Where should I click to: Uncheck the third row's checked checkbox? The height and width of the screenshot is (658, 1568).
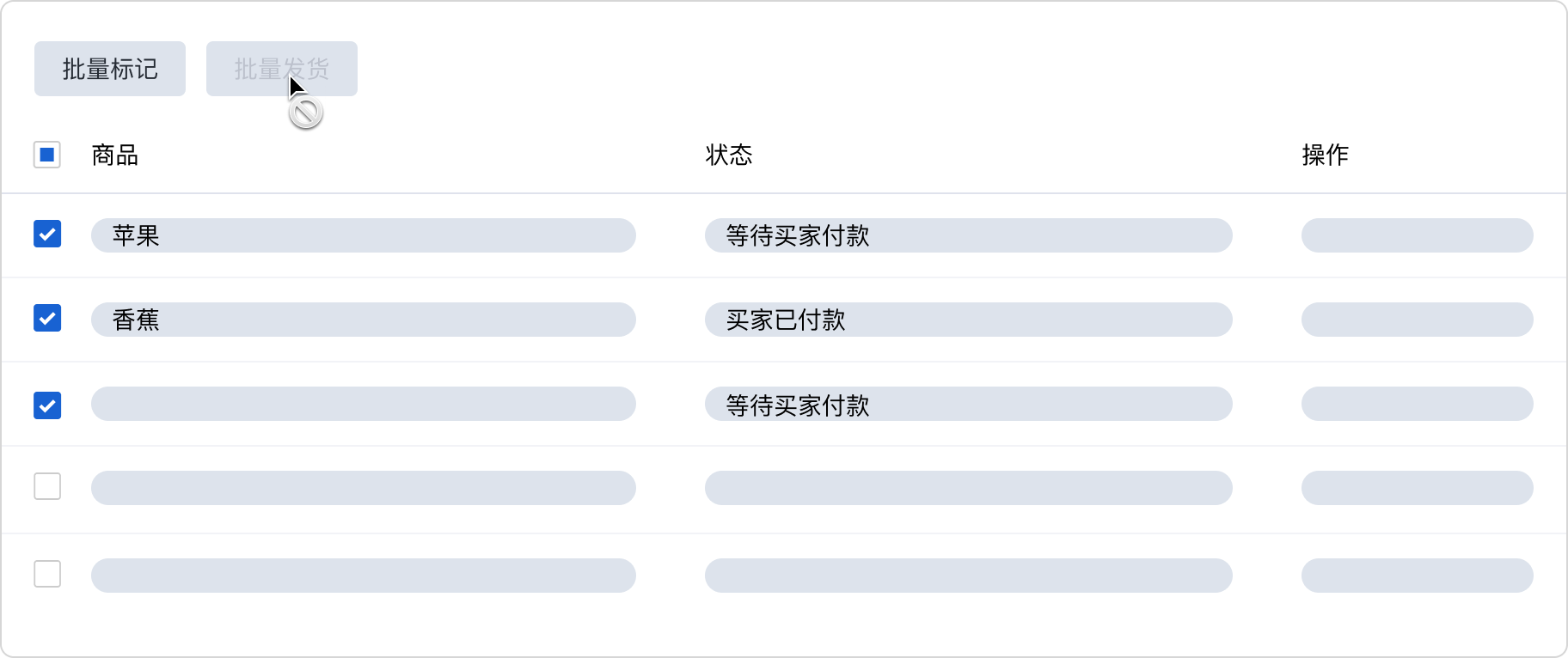point(47,405)
